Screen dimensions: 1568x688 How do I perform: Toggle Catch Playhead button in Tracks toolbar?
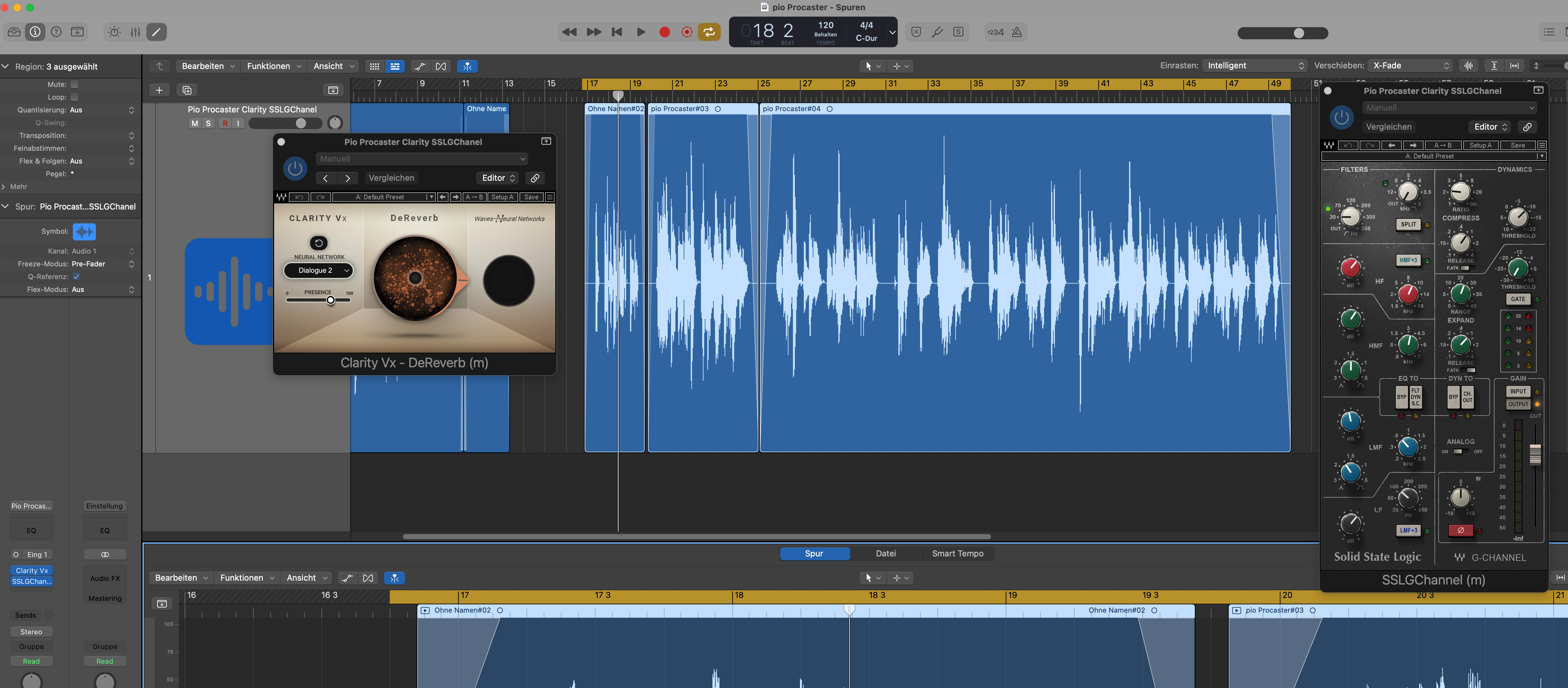(467, 66)
